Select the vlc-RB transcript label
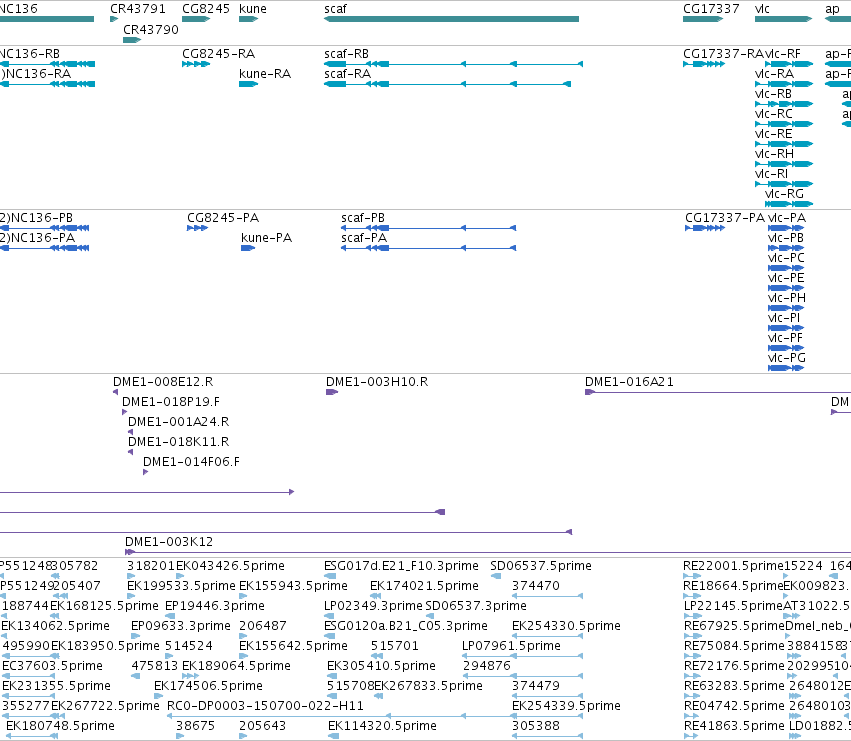This screenshot has width=851, height=741. (773, 94)
